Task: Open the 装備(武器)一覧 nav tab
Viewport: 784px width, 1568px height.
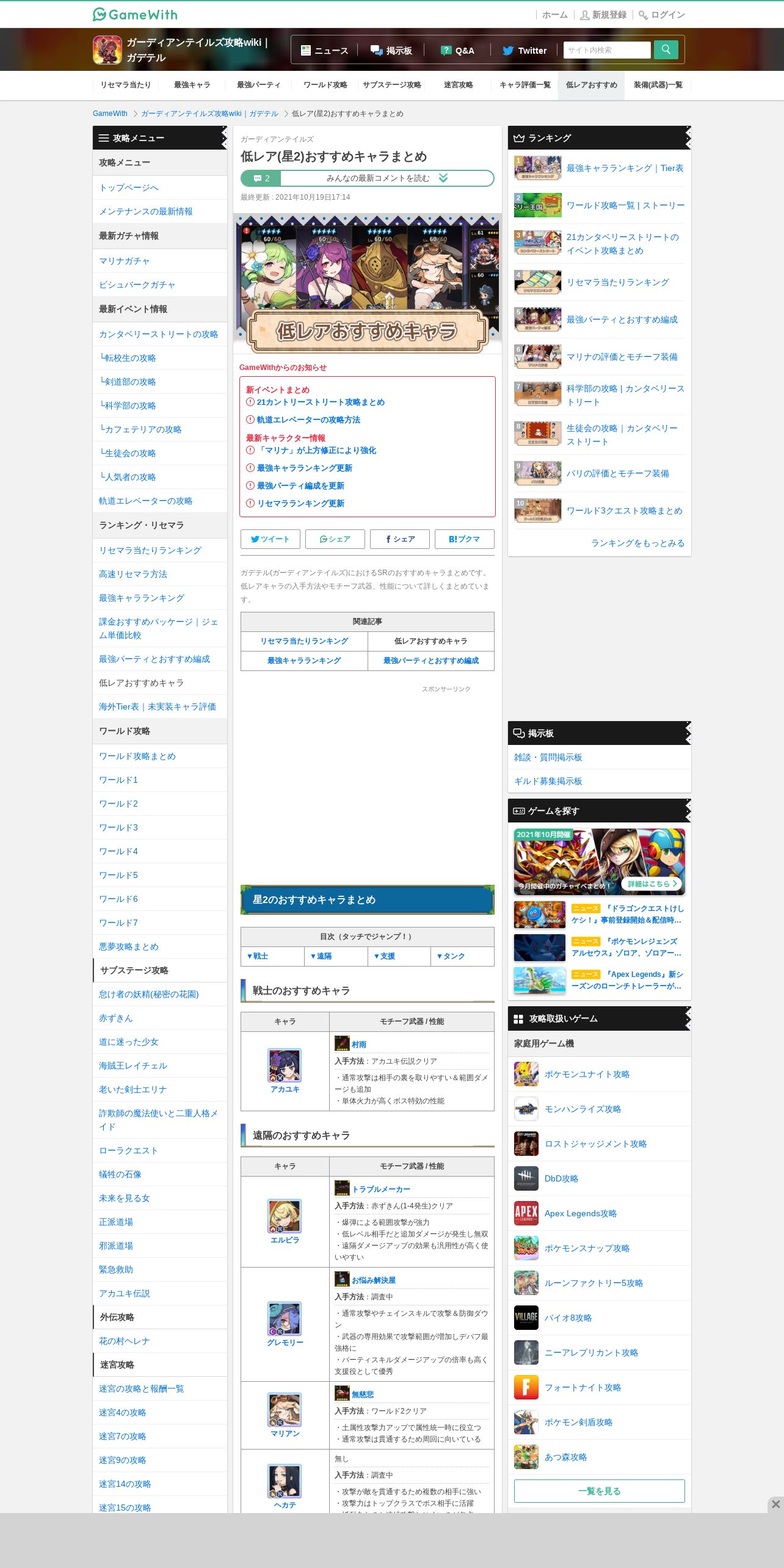Action: (658, 85)
